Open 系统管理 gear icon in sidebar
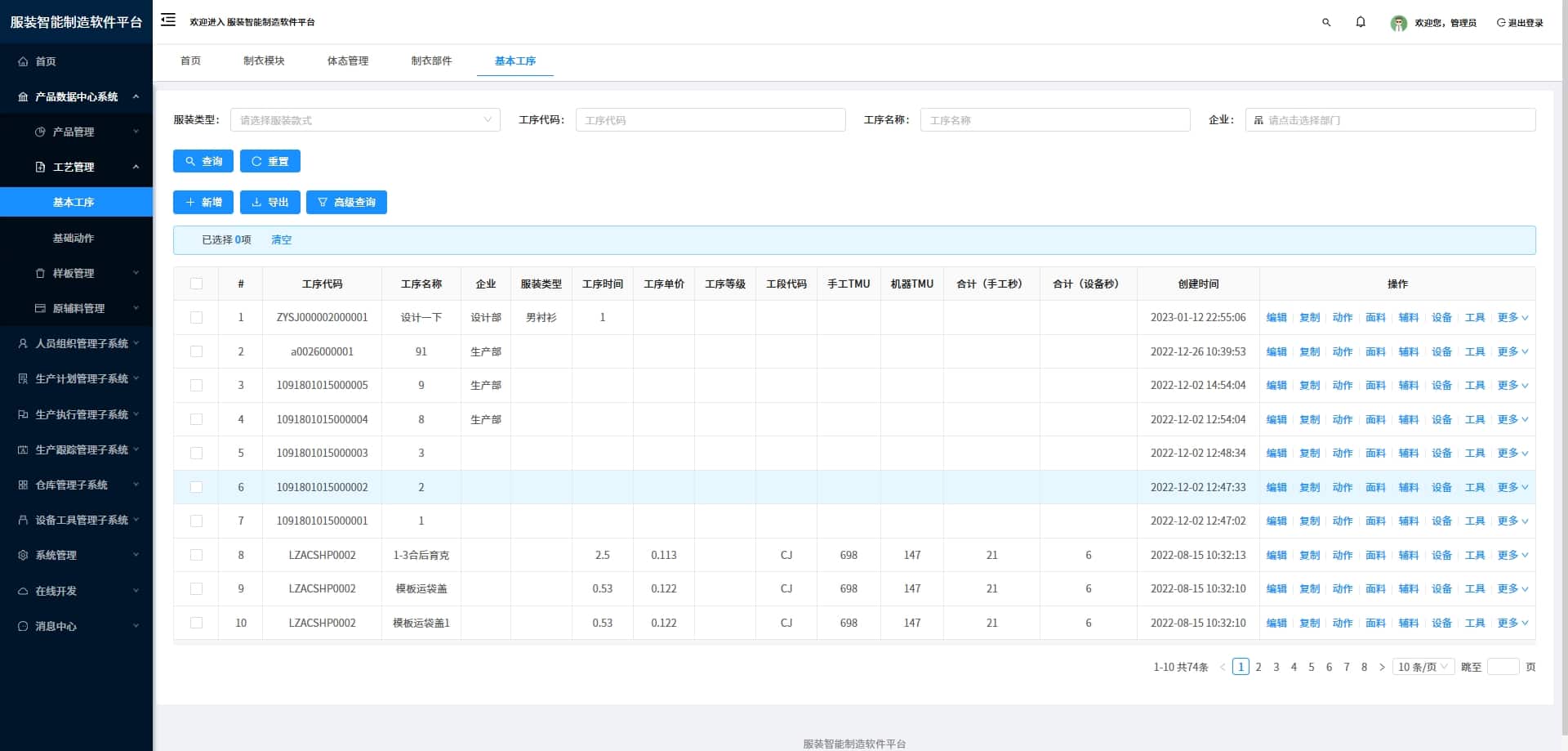The height and width of the screenshot is (751, 1568). click(23, 555)
